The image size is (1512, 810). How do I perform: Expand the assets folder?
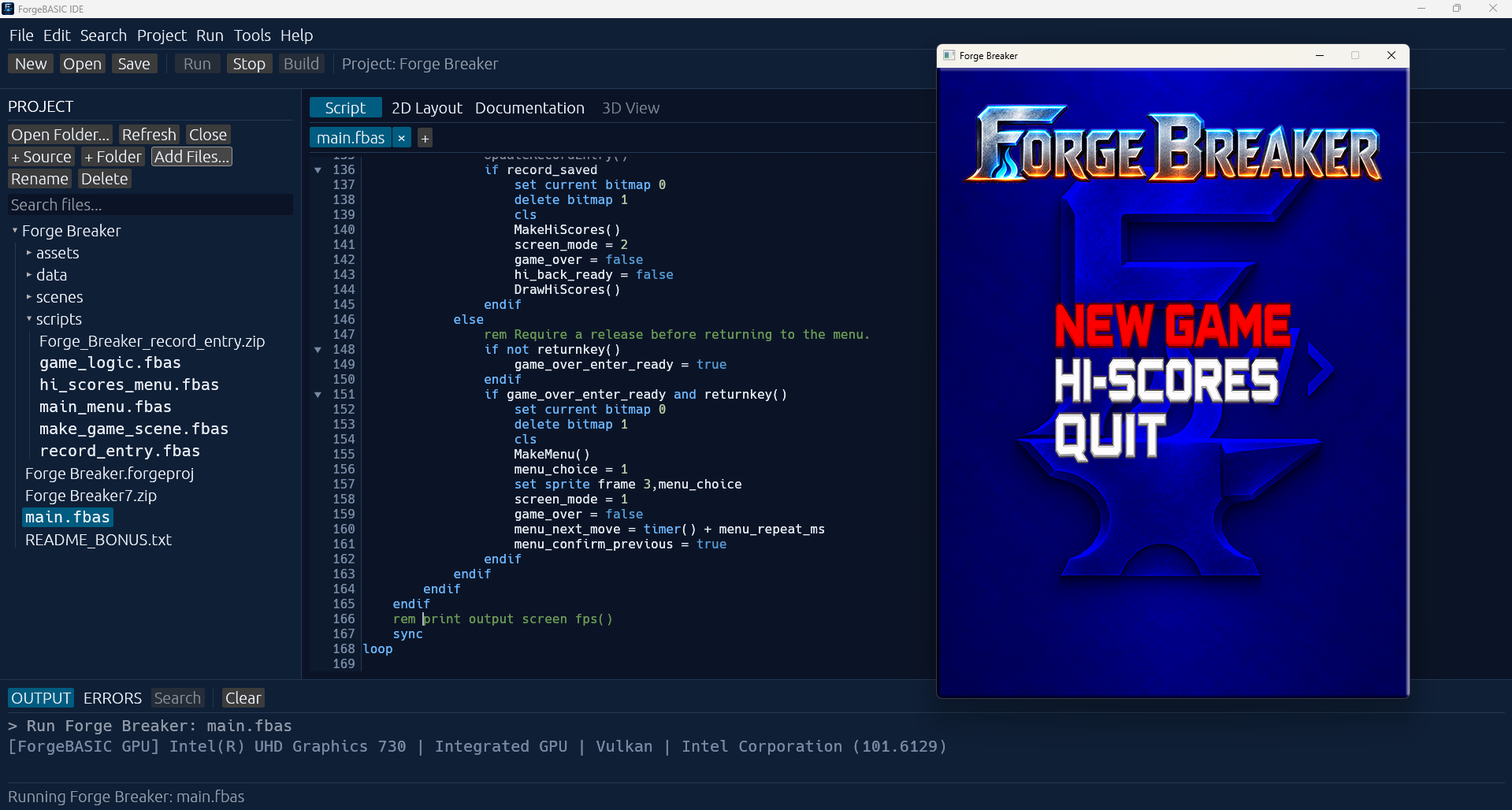tap(29, 253)
